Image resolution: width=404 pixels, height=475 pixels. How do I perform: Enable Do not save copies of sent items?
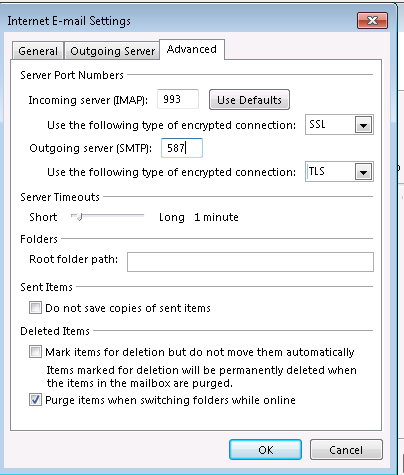(x=35, y=308)
